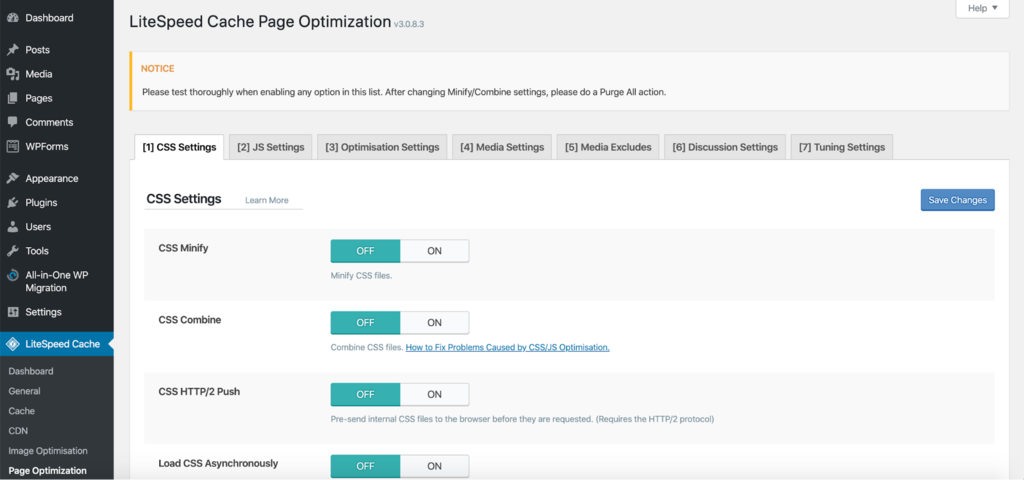This screenshot has width=1024, height=480.
Task: Select the [6] Discussion Settings tab
Action: click(x=725, y=147)
